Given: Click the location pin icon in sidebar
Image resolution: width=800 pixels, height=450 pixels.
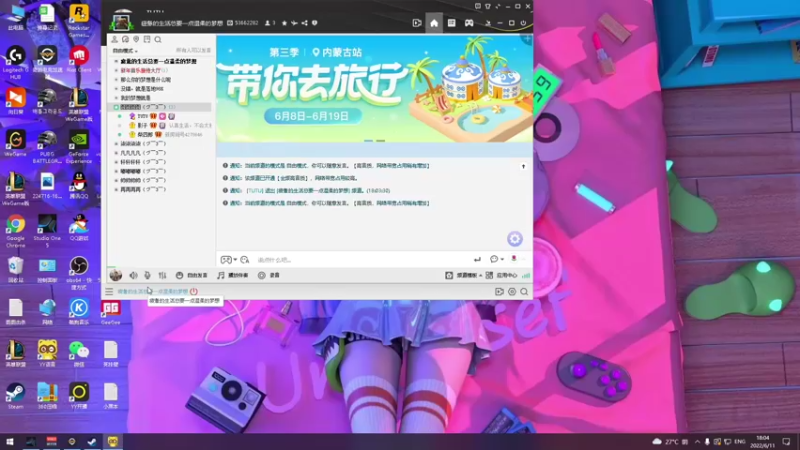Looking at the screenshot, I should 136,39.
